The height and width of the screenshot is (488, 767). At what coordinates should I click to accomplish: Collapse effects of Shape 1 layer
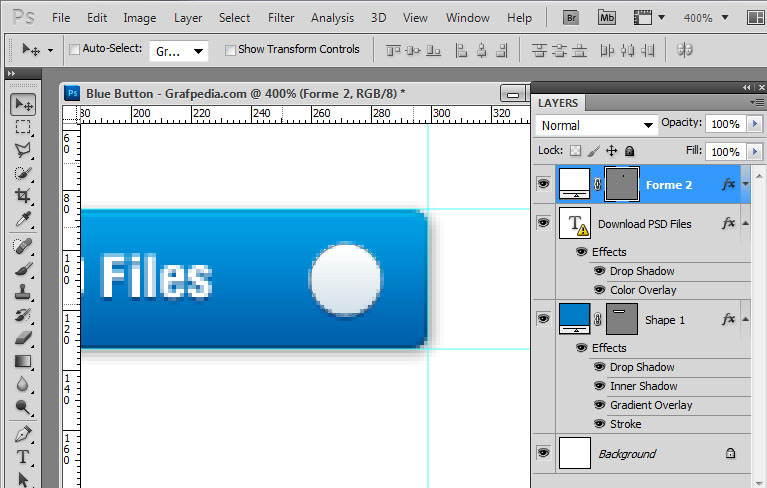point(745,319)
